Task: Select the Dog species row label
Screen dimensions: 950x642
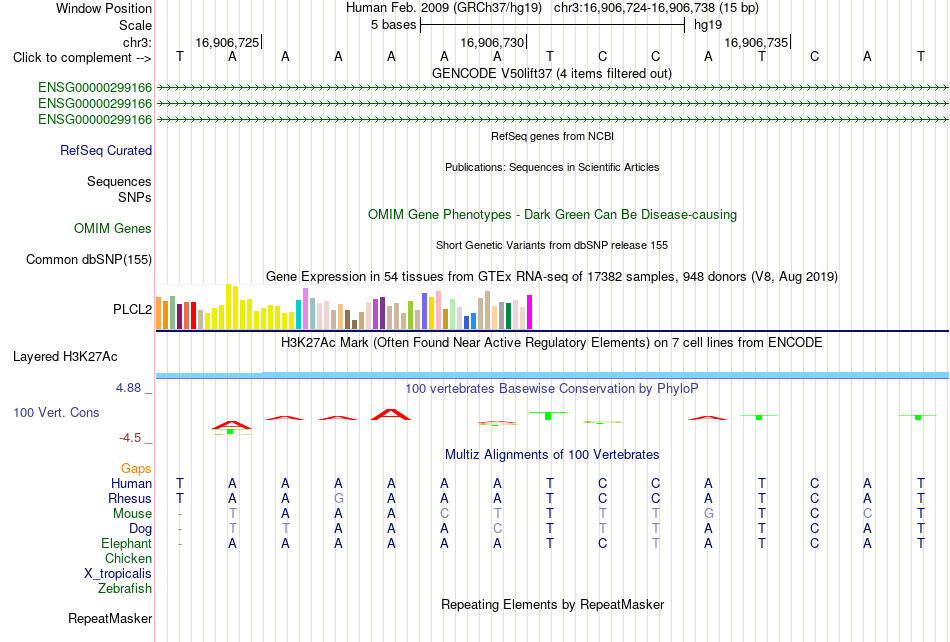Action: (140, 529)
